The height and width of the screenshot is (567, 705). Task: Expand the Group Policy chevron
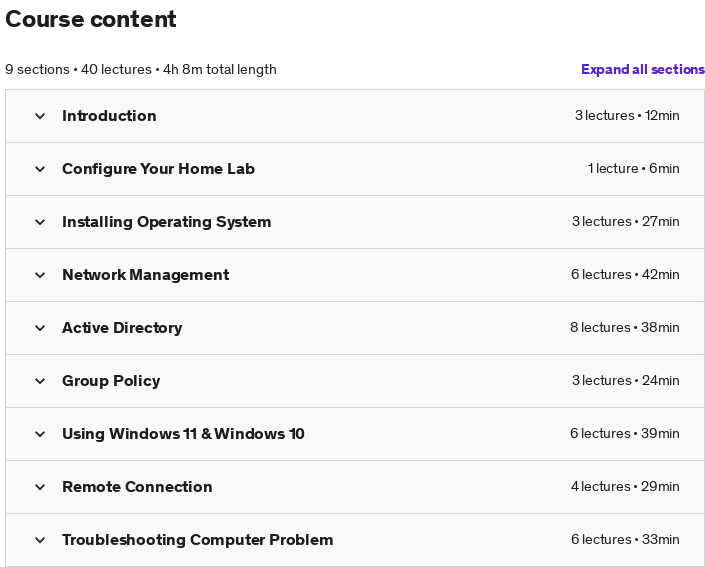pos(40,381)
